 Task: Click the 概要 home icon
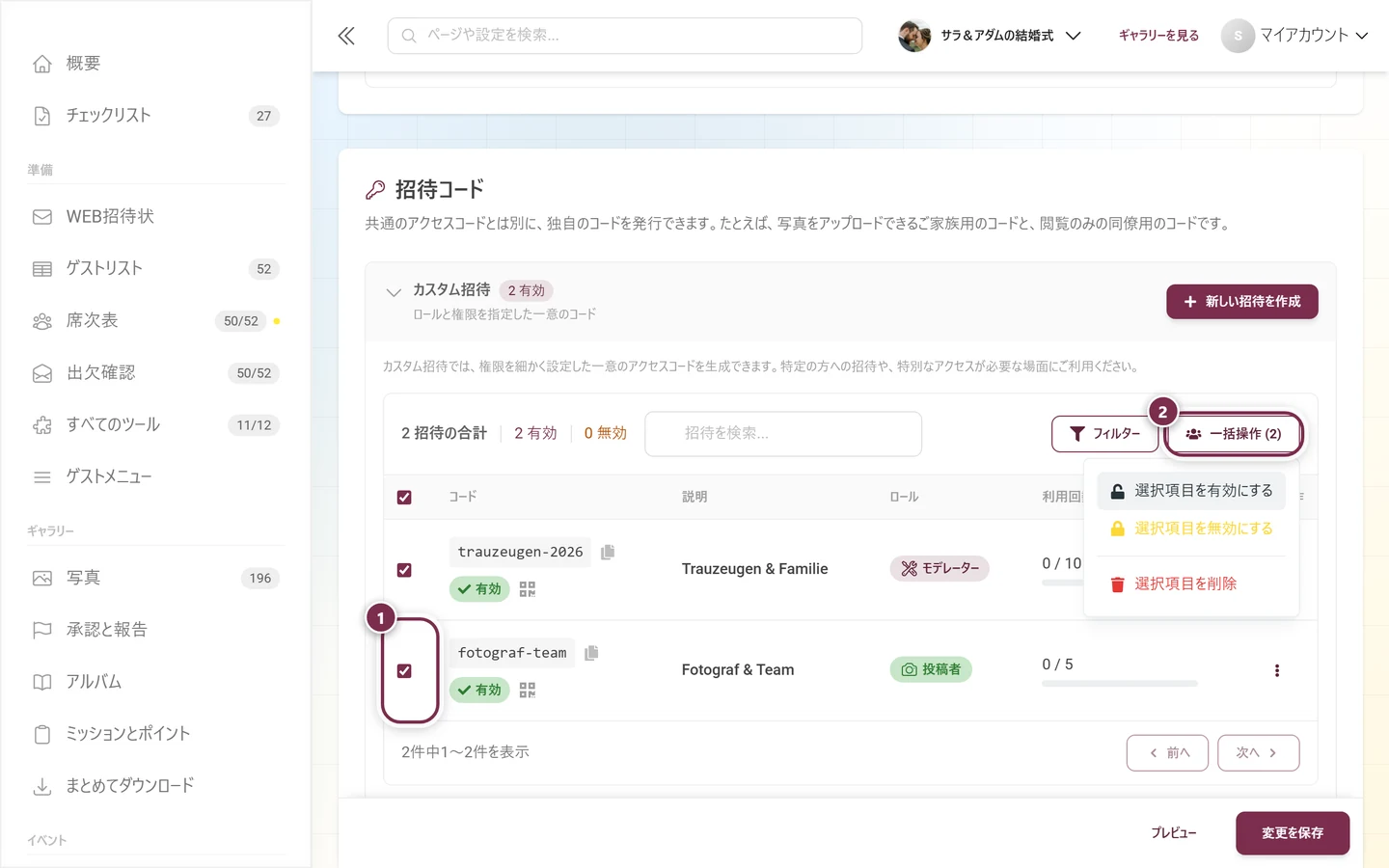pos(42,64)
